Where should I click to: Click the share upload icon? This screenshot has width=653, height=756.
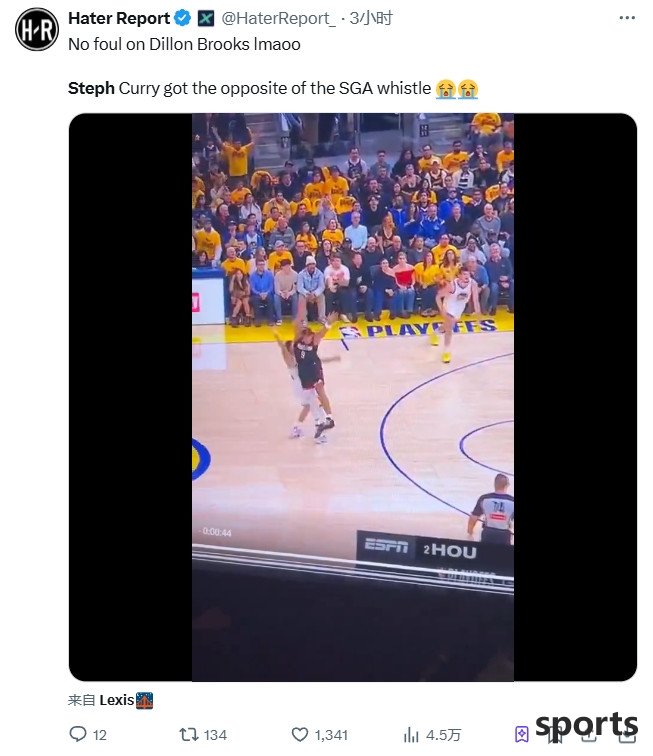coord(590,735)
